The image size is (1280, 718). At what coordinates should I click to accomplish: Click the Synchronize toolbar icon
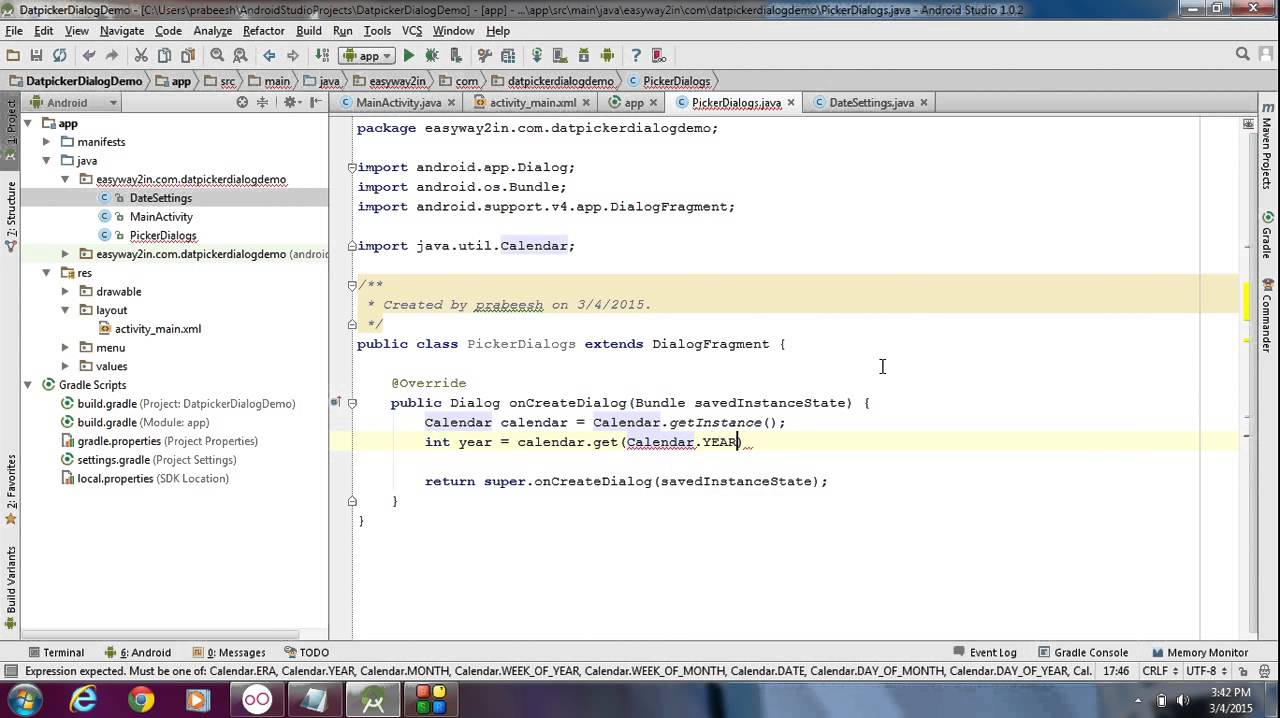coord(59,56)
